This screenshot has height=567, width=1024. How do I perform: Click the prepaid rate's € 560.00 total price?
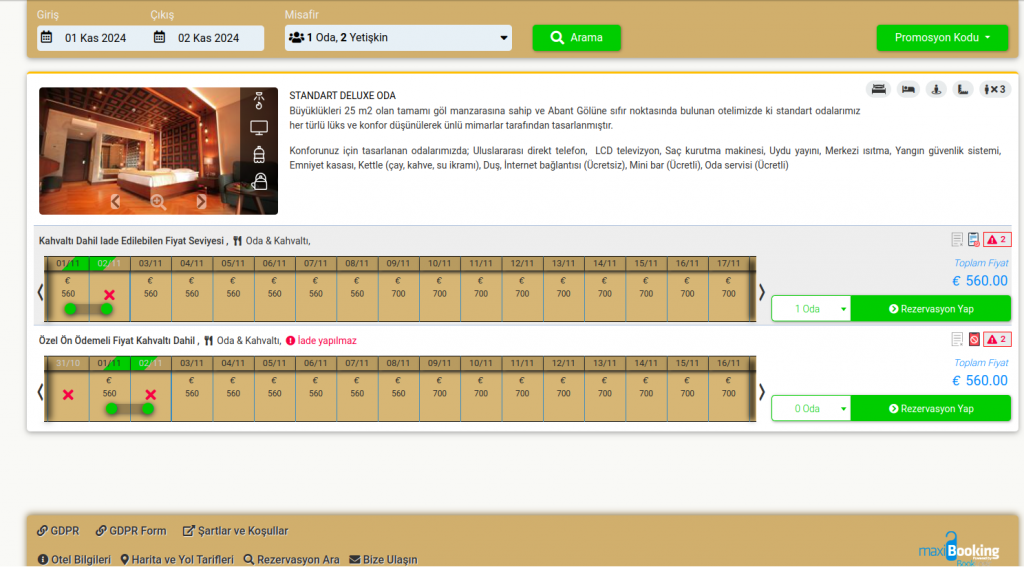click(980, 381)
